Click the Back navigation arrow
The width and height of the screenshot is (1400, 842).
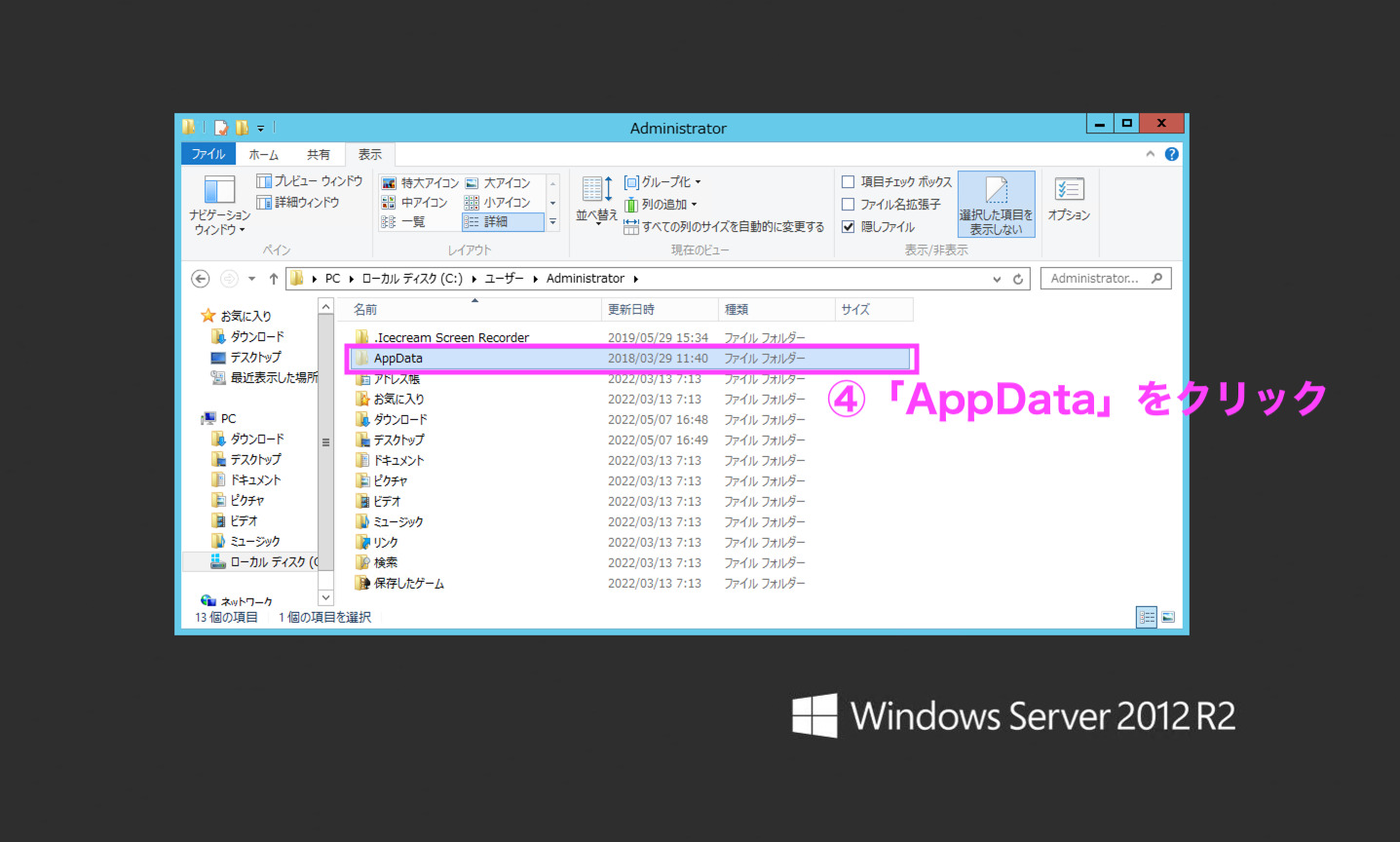point(201,279)
